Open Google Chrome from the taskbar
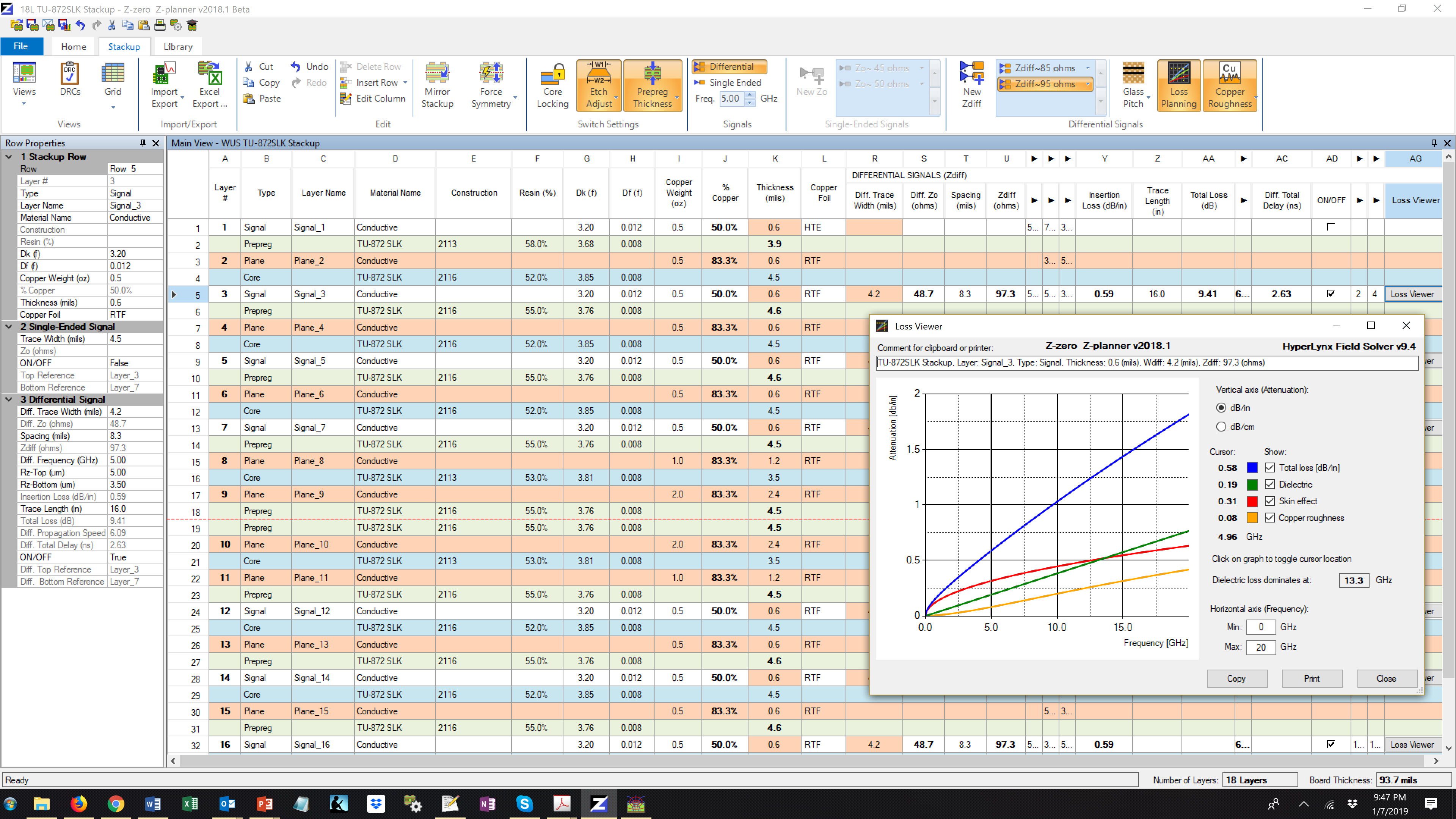This screenshot has width=1456, height=819. tap(116, 803)
